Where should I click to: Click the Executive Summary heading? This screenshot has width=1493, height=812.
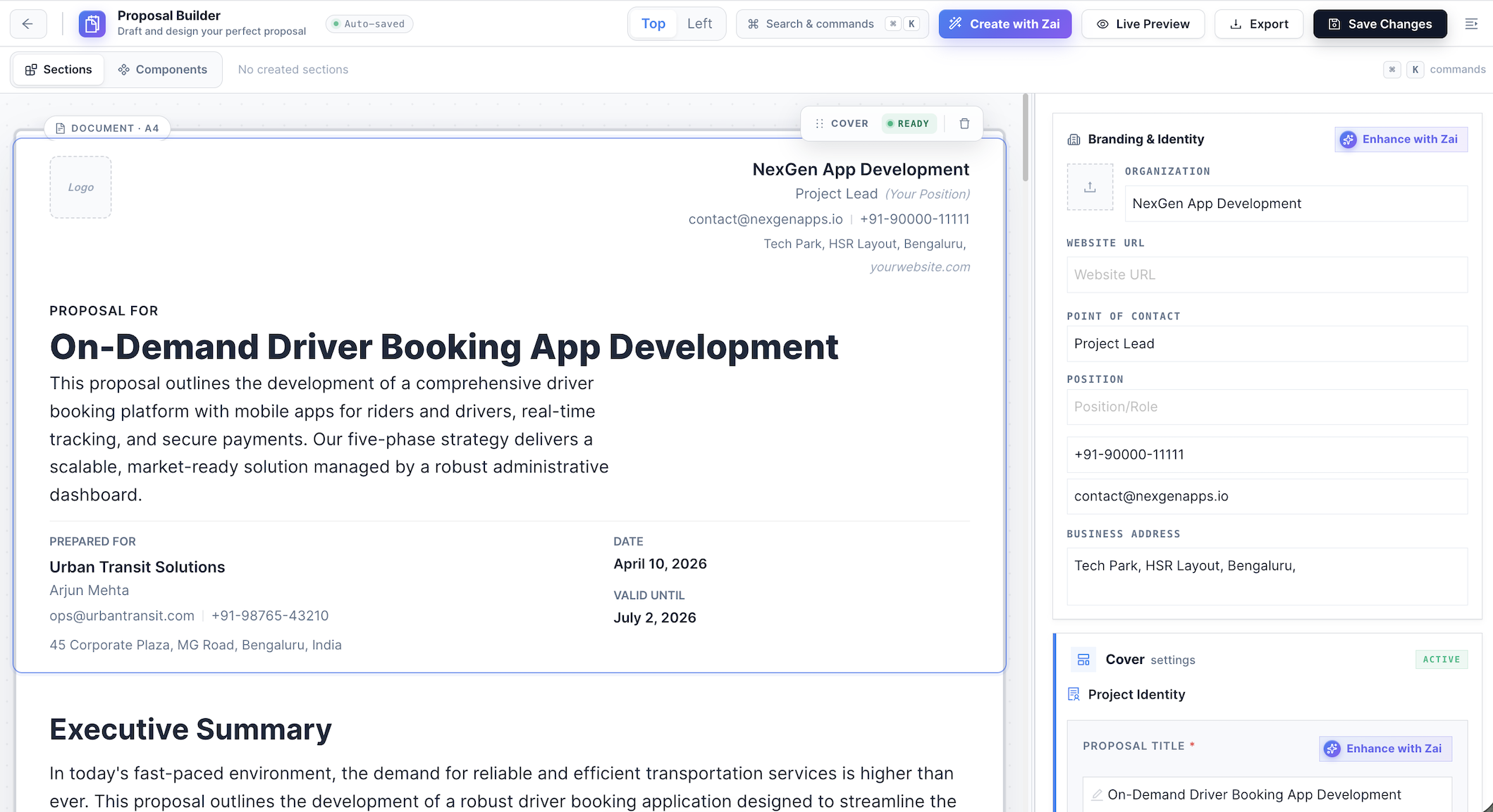coord(190,730)
